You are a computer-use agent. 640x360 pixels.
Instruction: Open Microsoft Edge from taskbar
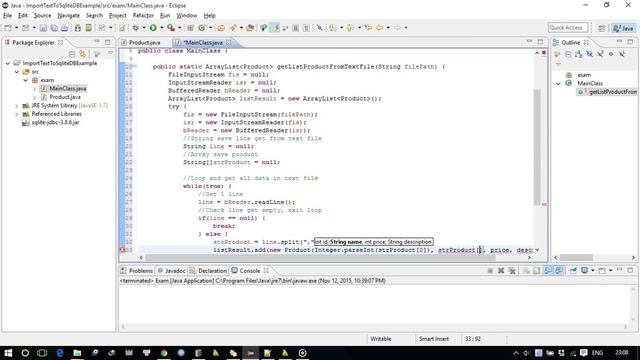[x=60, y=353]
